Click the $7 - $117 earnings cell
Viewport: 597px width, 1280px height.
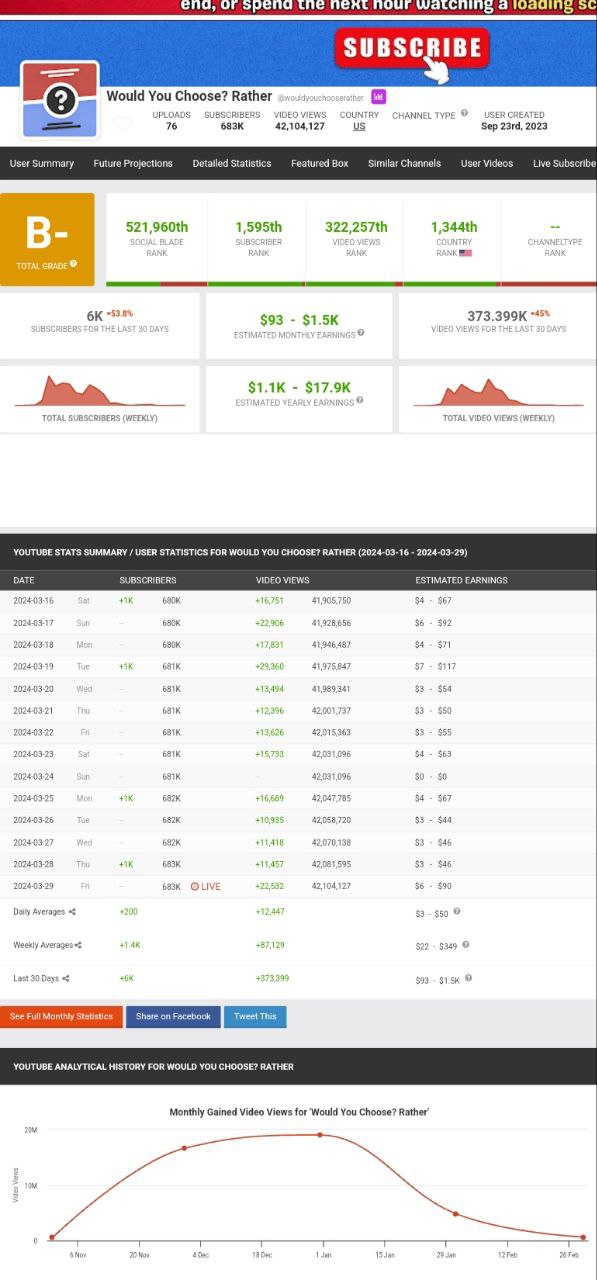[x=434, y=667]
